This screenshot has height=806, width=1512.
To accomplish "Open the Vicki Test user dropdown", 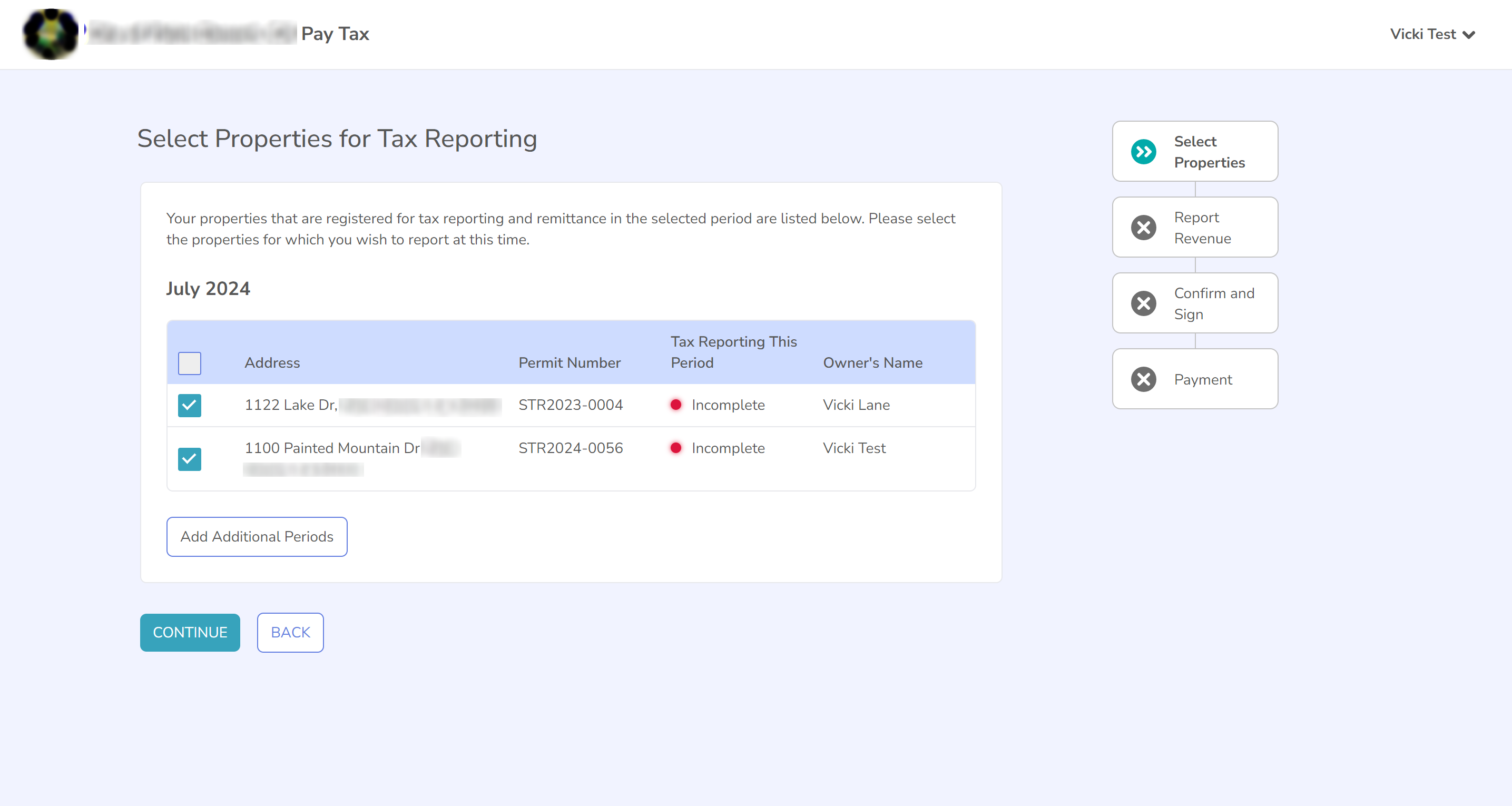I will click(1432, 34).
